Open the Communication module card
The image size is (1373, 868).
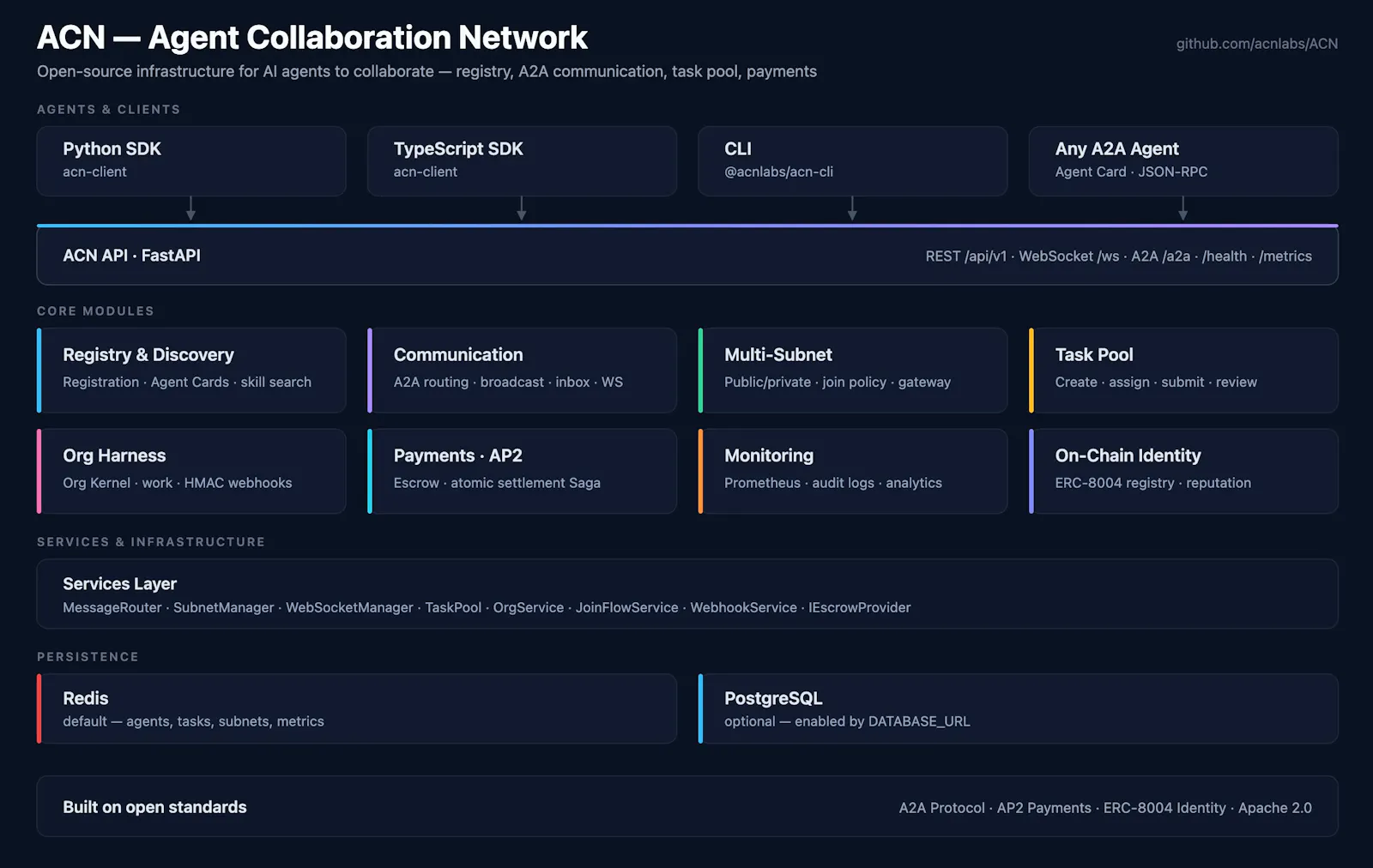click(522, 371)
